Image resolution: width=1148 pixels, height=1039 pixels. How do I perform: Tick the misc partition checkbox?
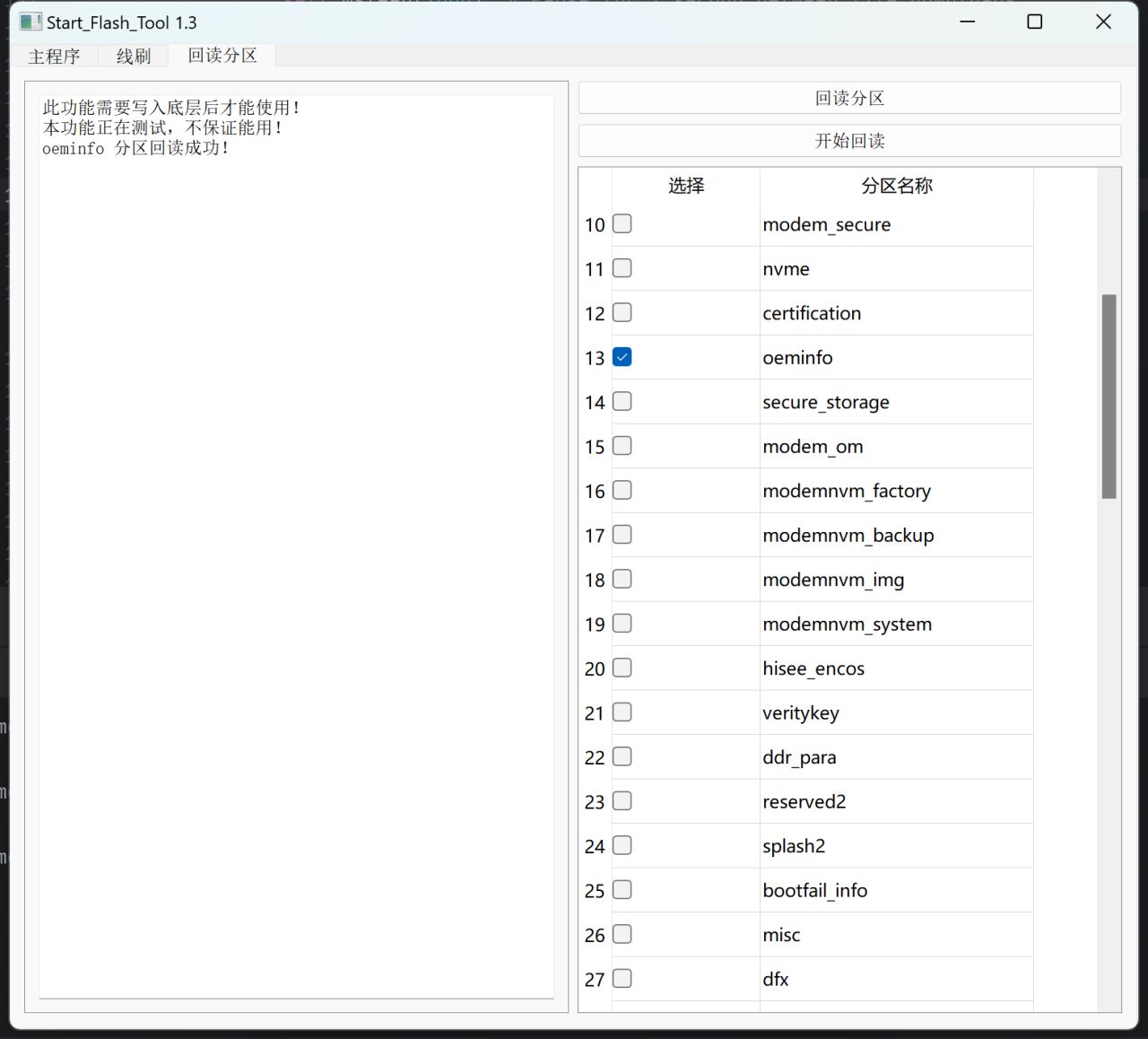[x=622, y=934]
